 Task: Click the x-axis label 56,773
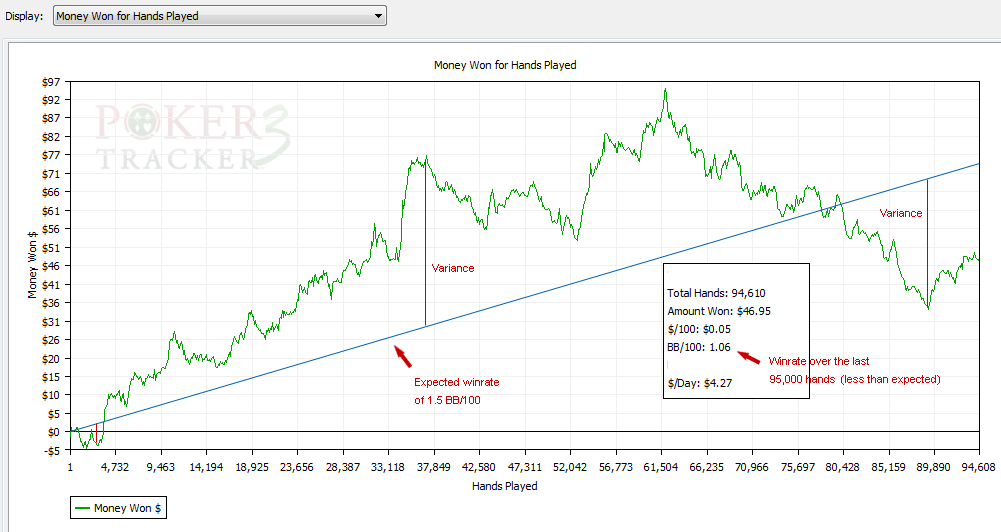point(615,467)
